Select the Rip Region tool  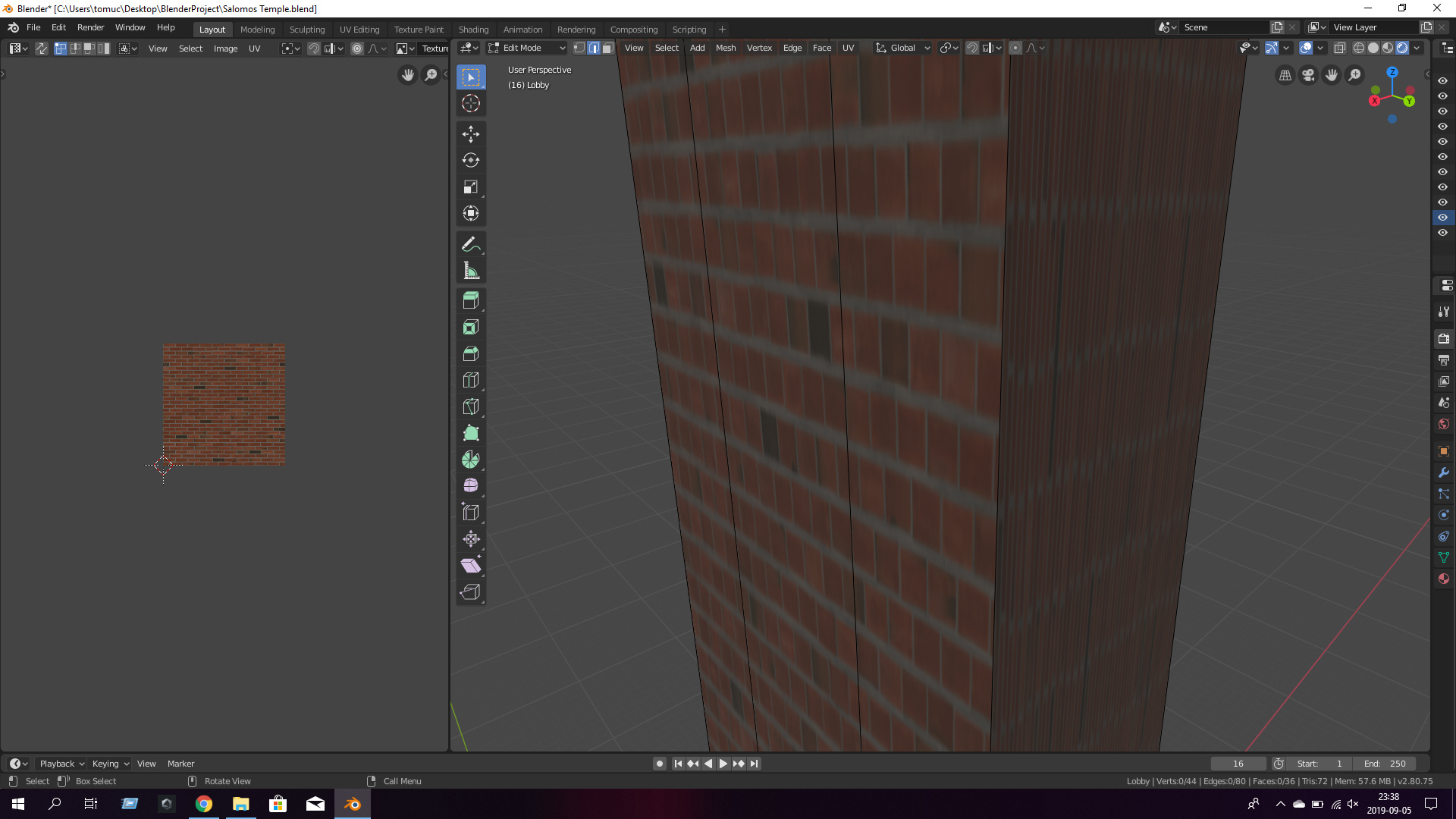(x=471, y=592)
